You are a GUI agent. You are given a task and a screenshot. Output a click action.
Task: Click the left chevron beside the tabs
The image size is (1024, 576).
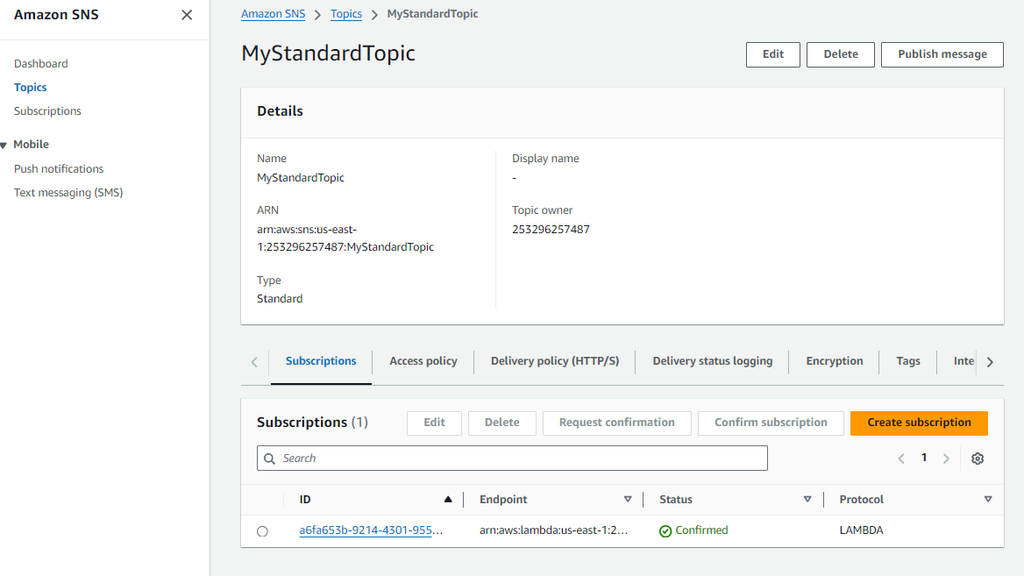pos(254,361)
